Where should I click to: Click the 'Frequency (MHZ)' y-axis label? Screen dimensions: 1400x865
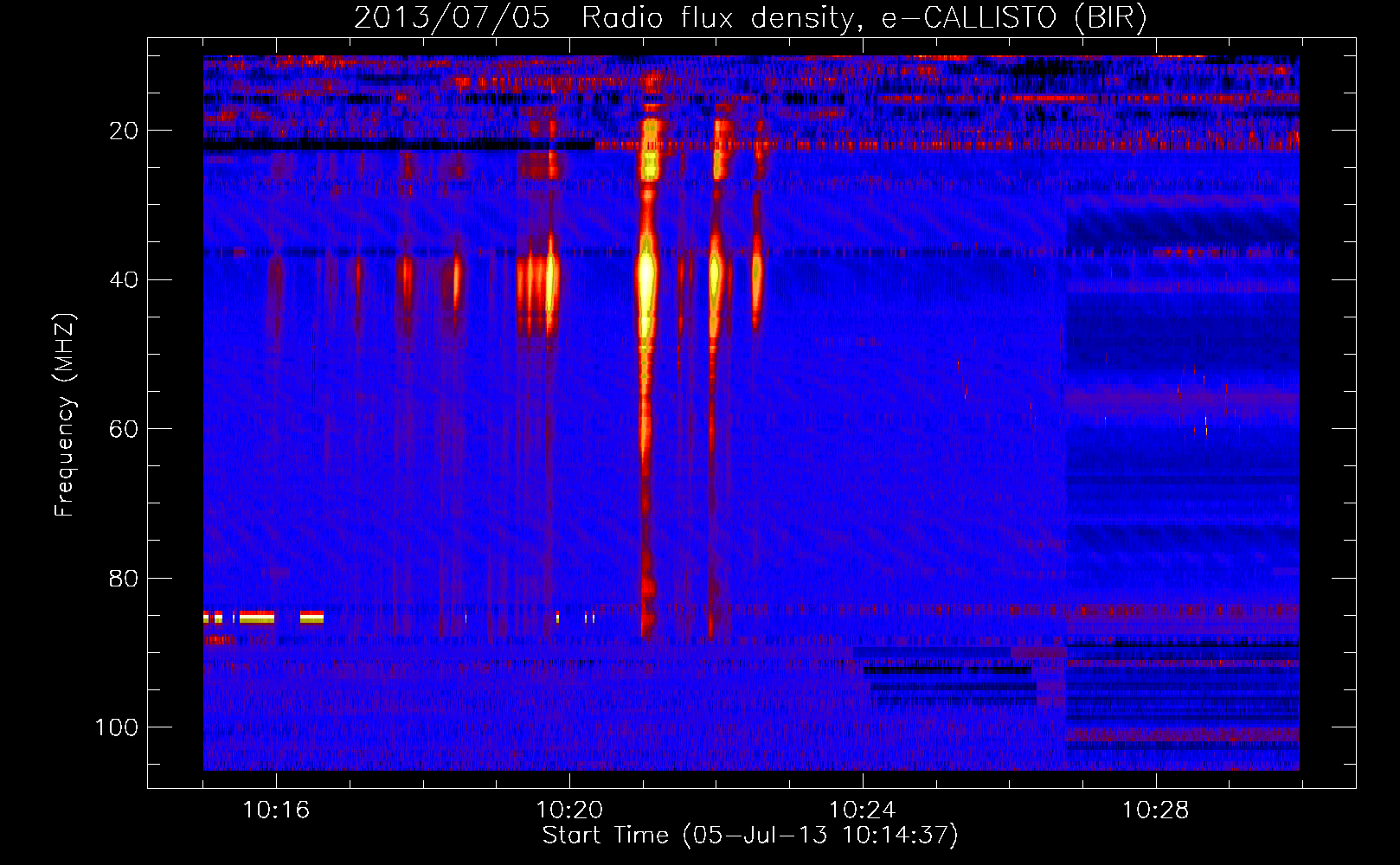click(66, 415)
